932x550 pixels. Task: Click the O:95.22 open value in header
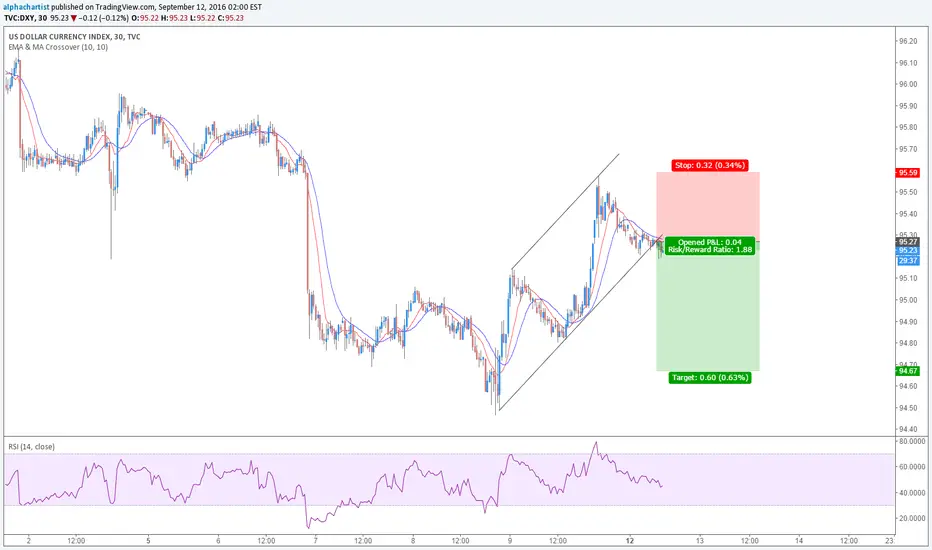click(x=146, y=18)
